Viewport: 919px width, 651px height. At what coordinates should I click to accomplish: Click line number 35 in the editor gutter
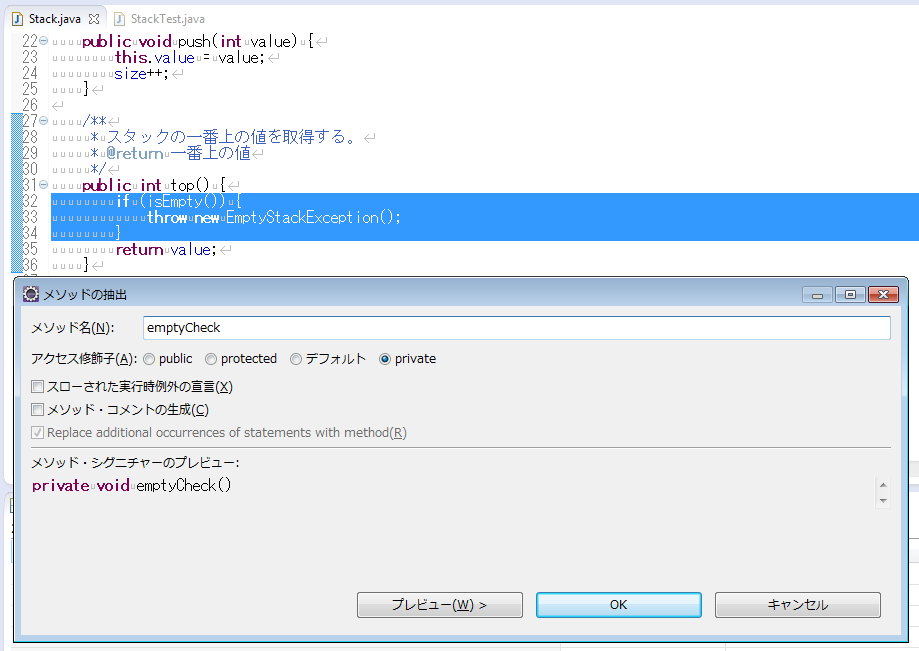tap(30, 250)
